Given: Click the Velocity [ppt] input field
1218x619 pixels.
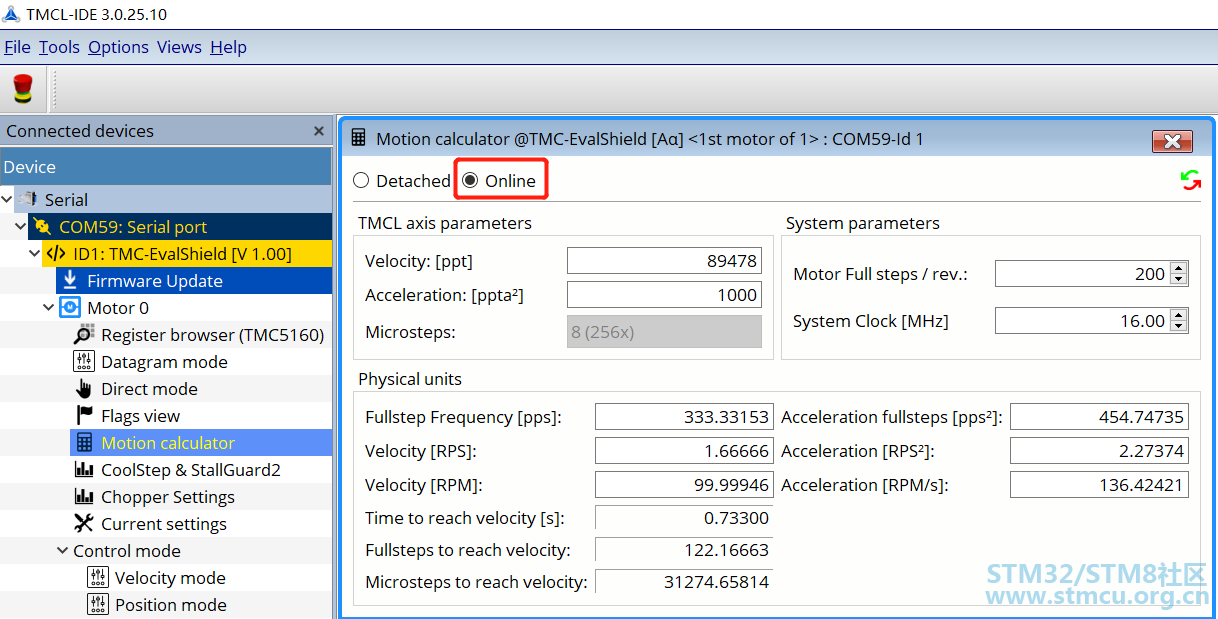Looking at the screenshot, I should click(664, 261).
